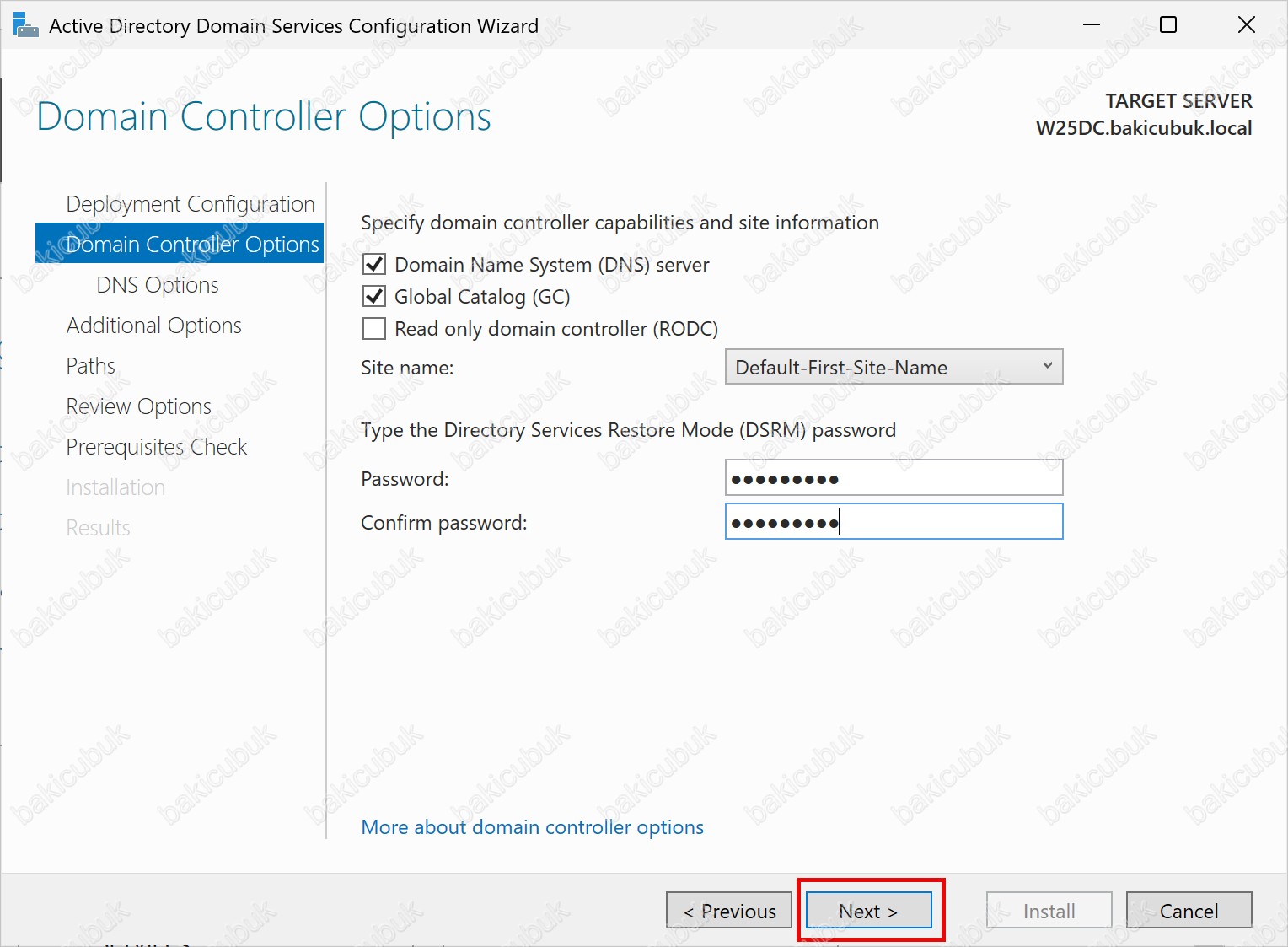Select Domain Controller Options step

[180, 244]
